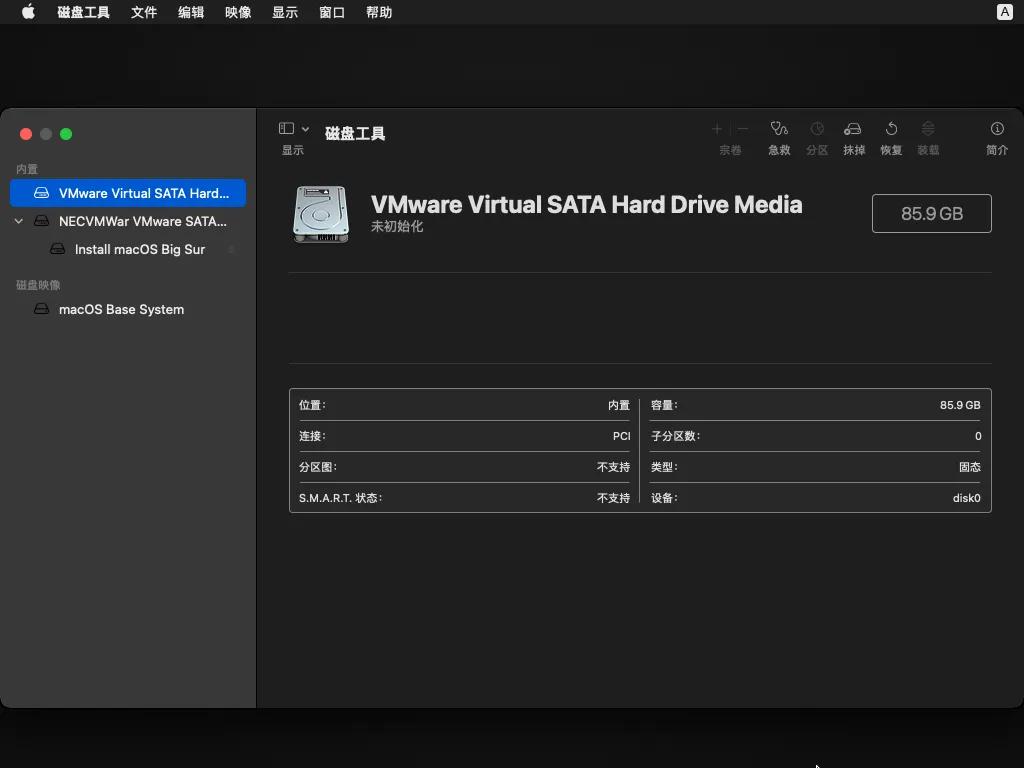The width and height of the screenshot is (1024, 768).
Task: Open the Restore (恢复) tool
Action: tap(891, 129)
